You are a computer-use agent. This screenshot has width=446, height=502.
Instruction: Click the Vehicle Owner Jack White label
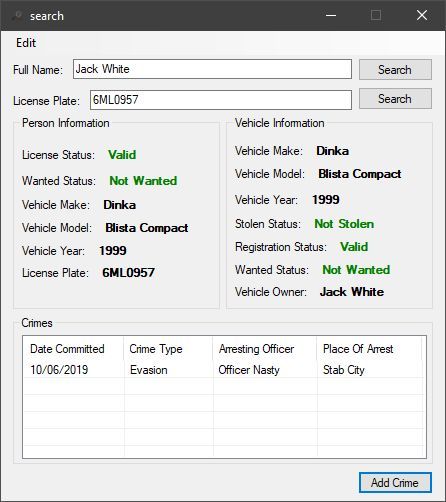coord(352,292)
